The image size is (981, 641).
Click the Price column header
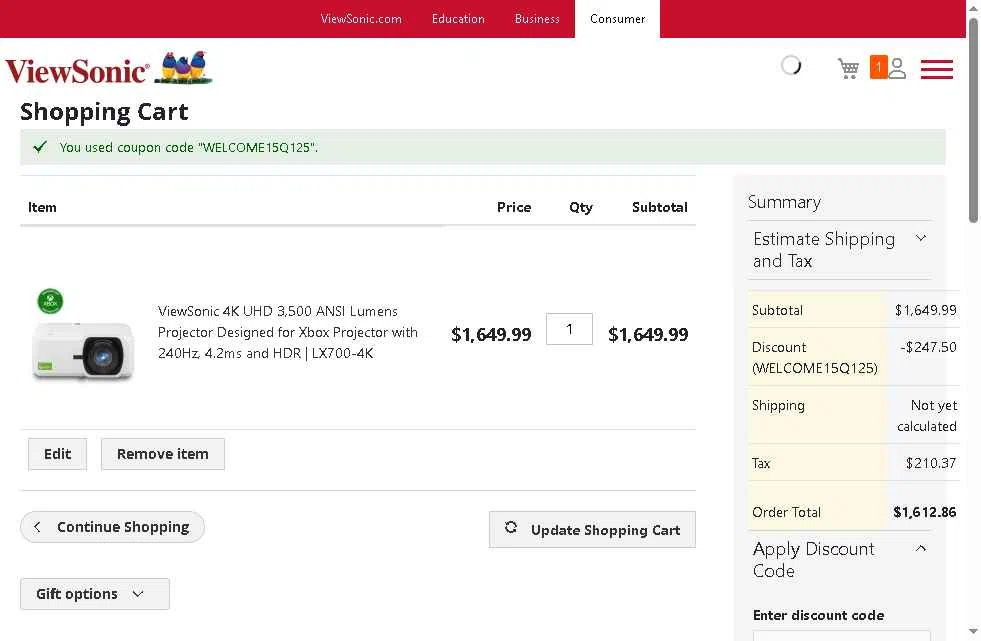[514, 208]
